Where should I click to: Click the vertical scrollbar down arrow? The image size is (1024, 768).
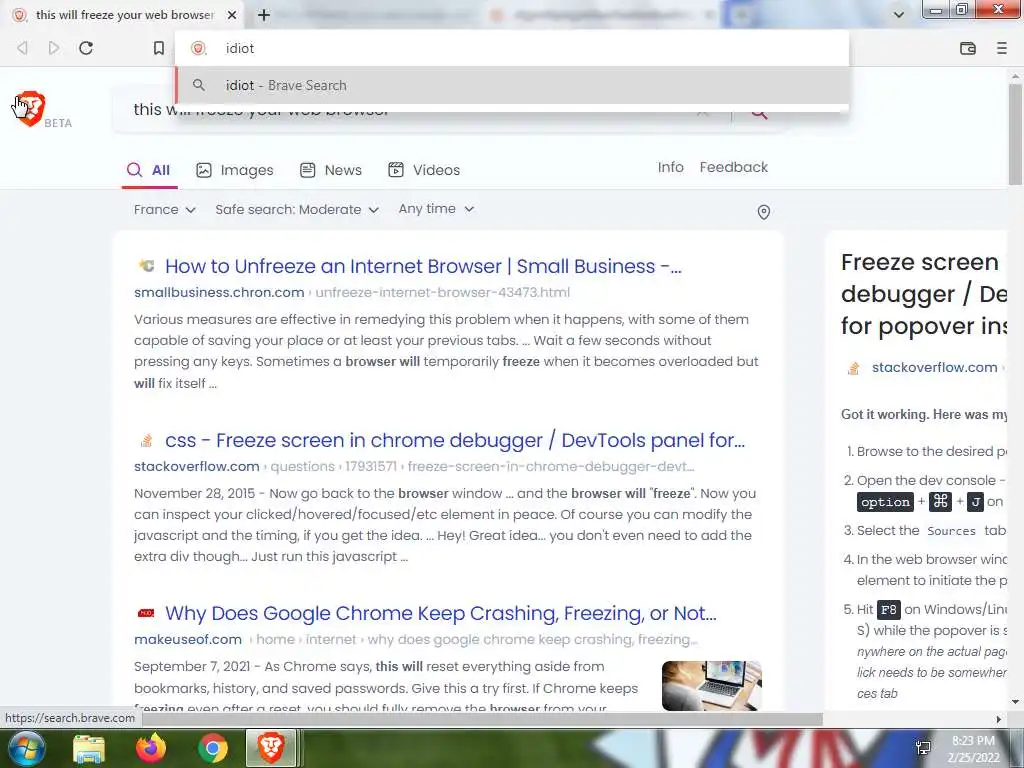tap(1015, 702)
